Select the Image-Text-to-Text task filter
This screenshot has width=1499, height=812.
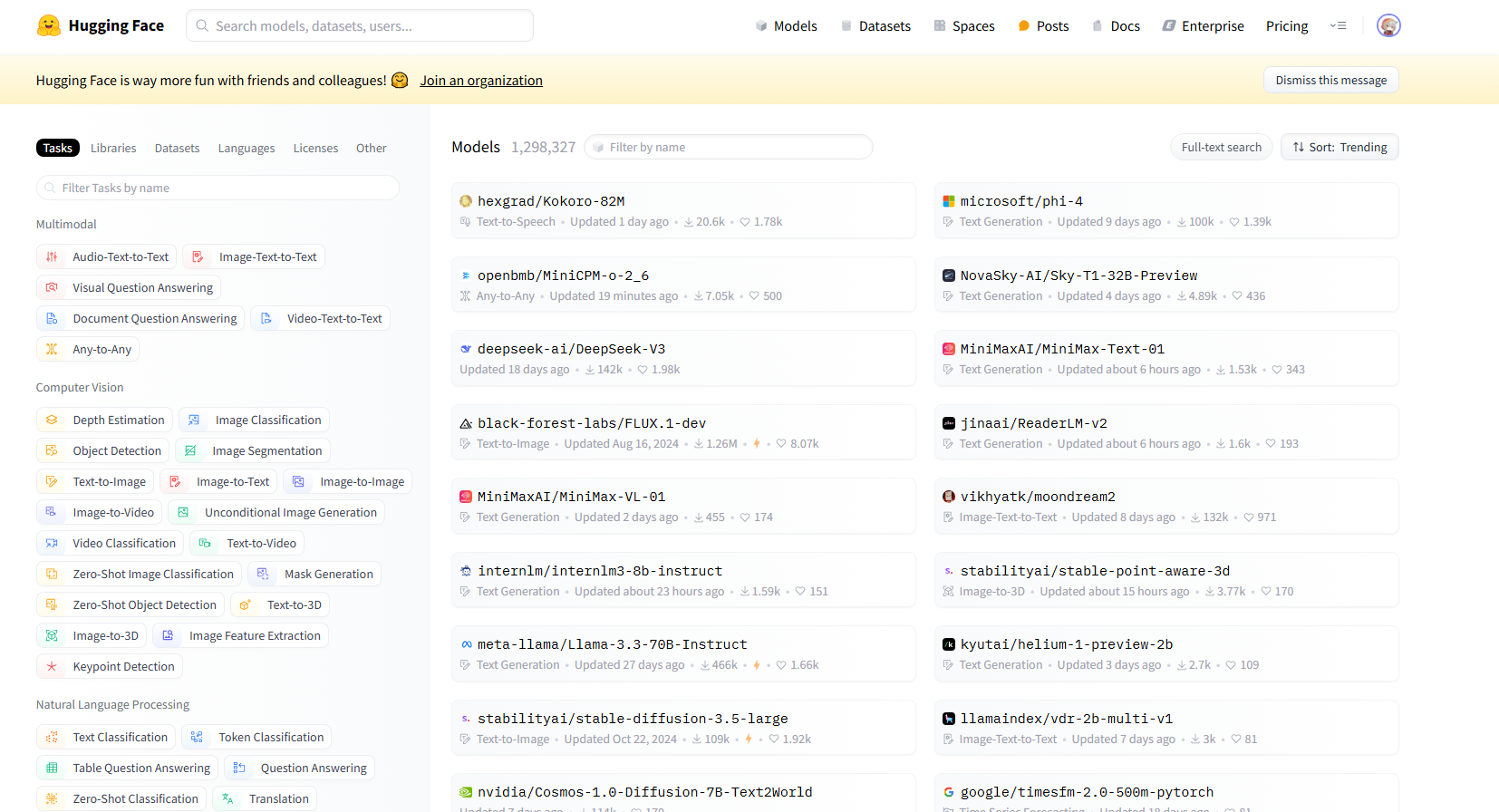[254, 257]
